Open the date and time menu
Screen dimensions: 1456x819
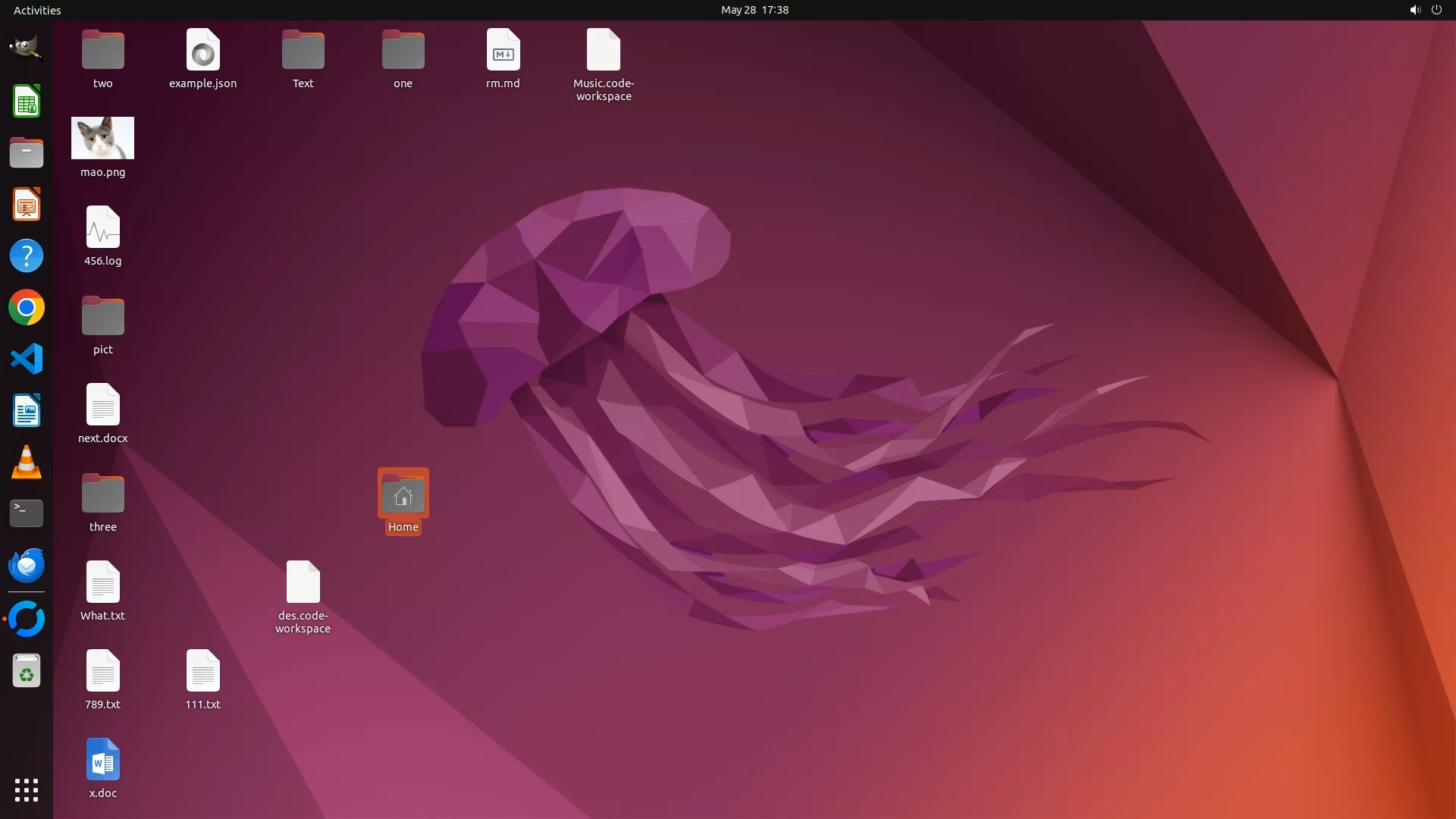pyautogui.click(x=754, y=10)
